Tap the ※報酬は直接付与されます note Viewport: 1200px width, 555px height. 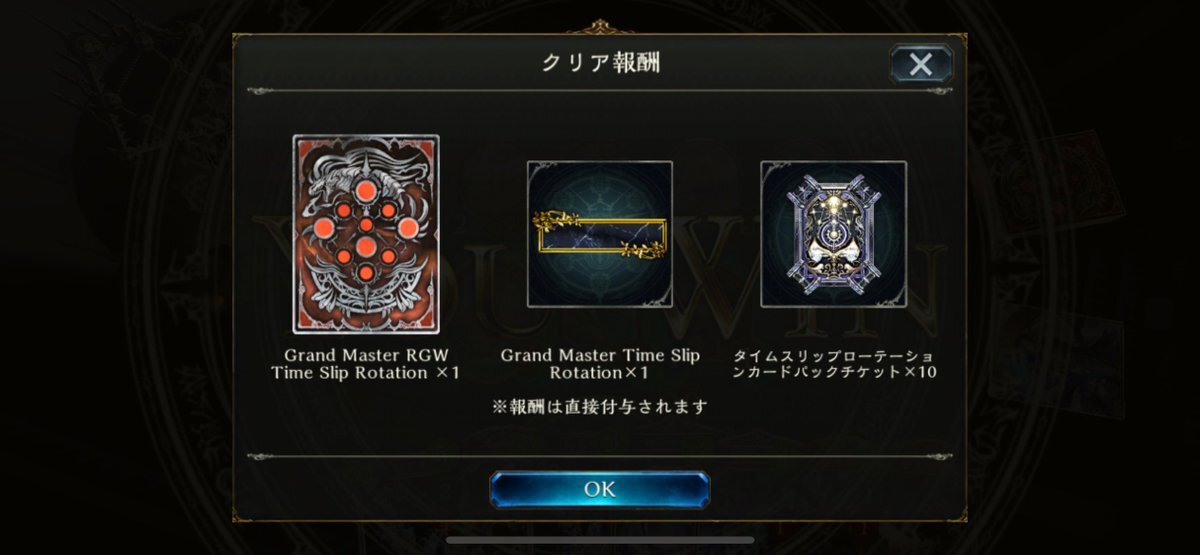(600, 406)
